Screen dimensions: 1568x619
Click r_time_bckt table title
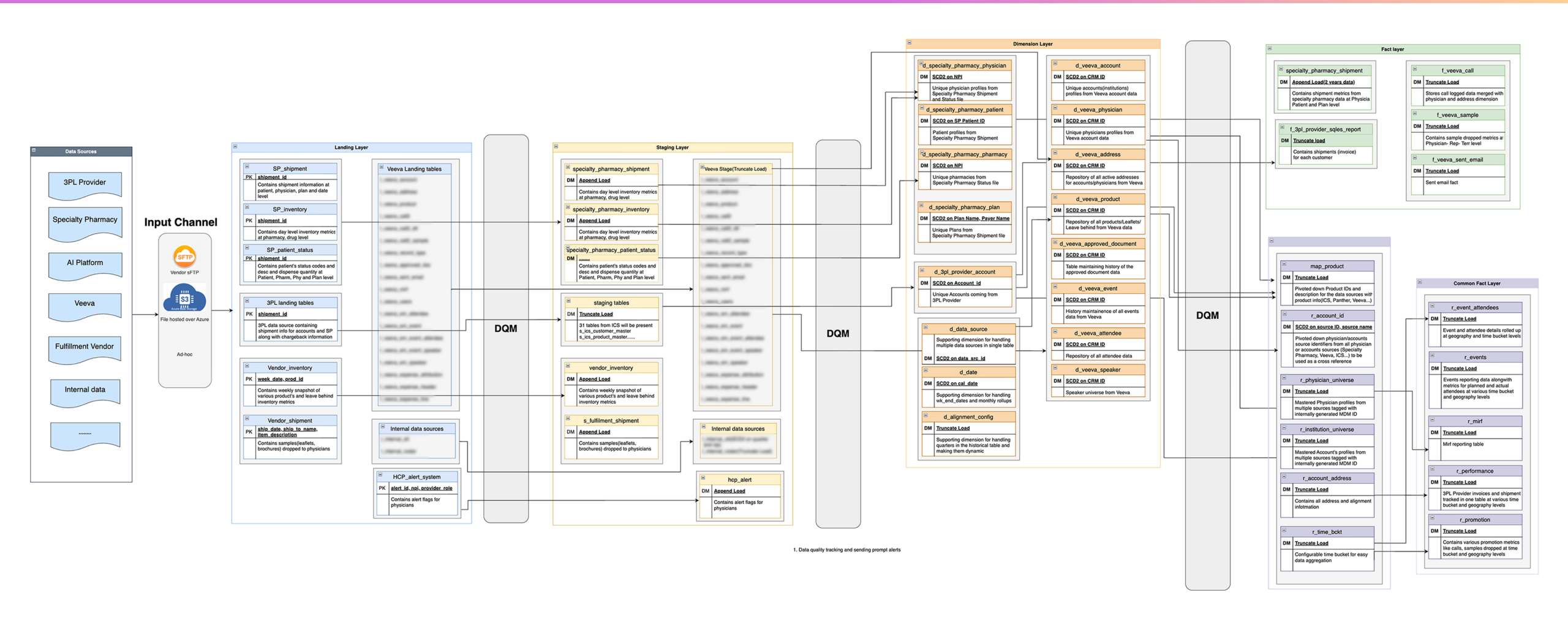[x=1327, y=532]
